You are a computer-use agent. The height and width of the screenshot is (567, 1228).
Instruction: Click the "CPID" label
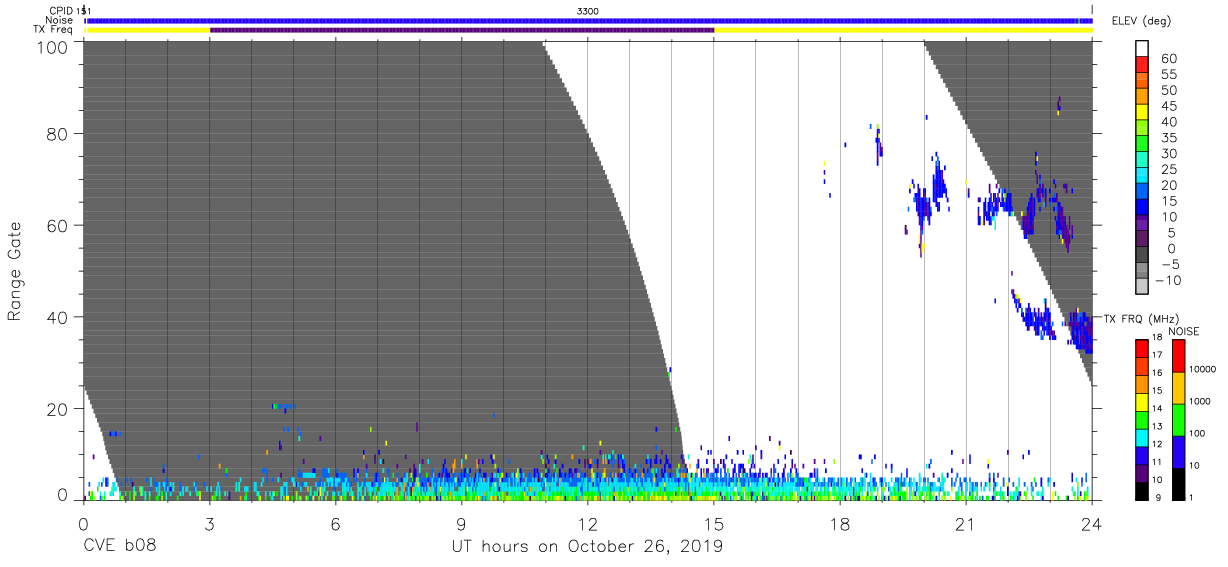[x=61, y=11]
